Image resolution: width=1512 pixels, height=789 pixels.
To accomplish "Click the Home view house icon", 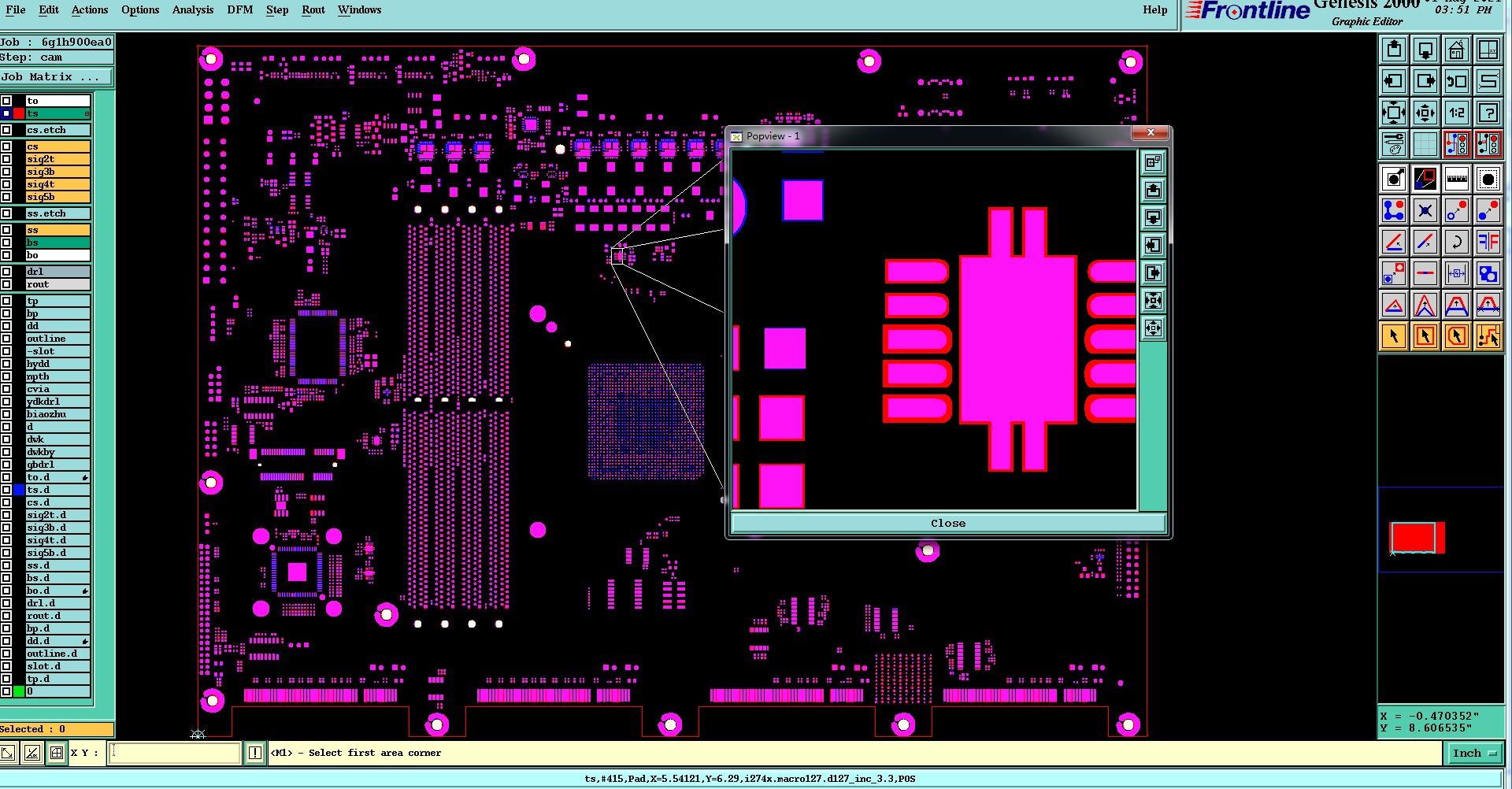I will (x=1457, y=50).
